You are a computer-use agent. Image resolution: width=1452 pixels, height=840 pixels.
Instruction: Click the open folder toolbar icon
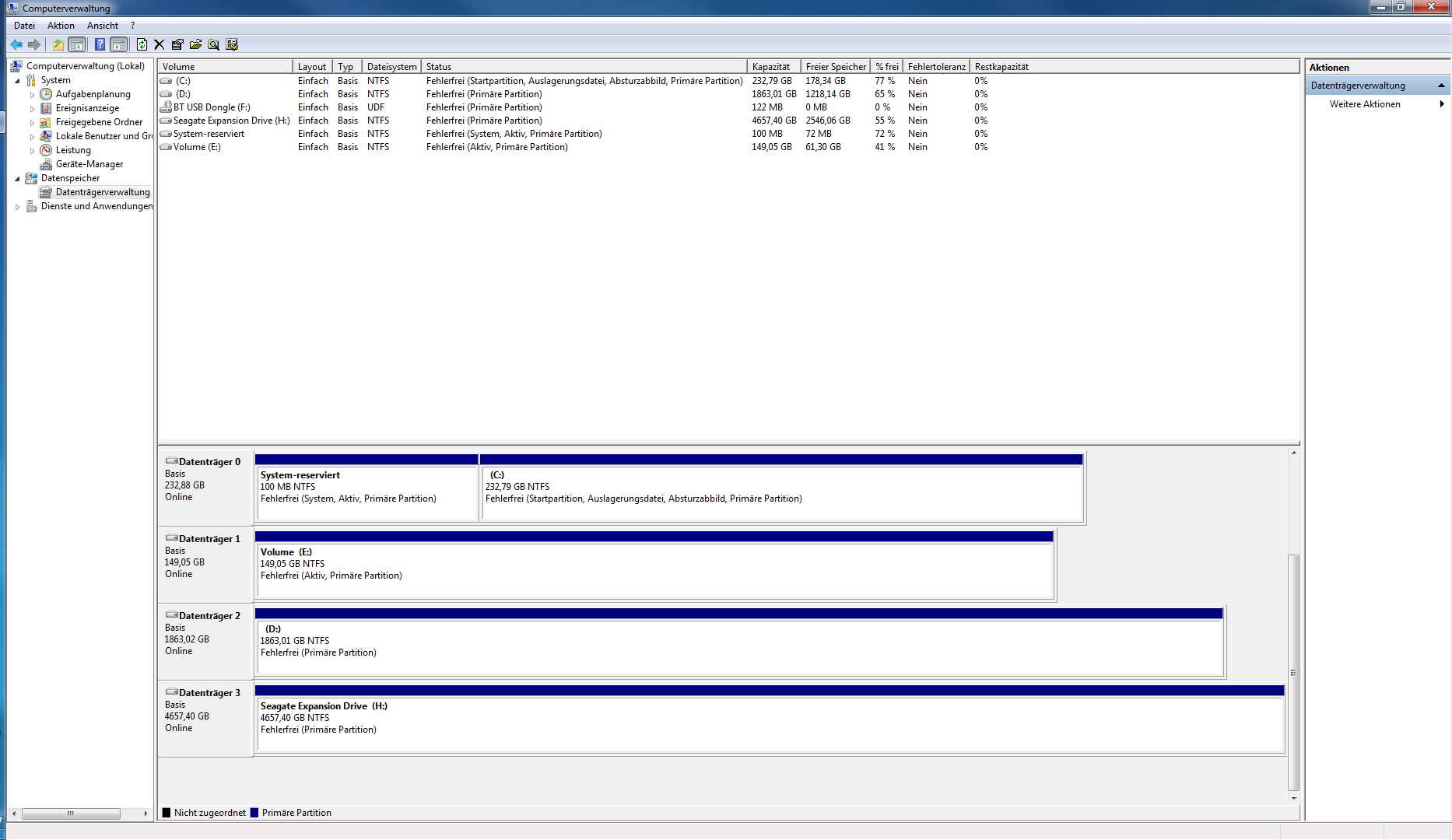tap(195, 44)
